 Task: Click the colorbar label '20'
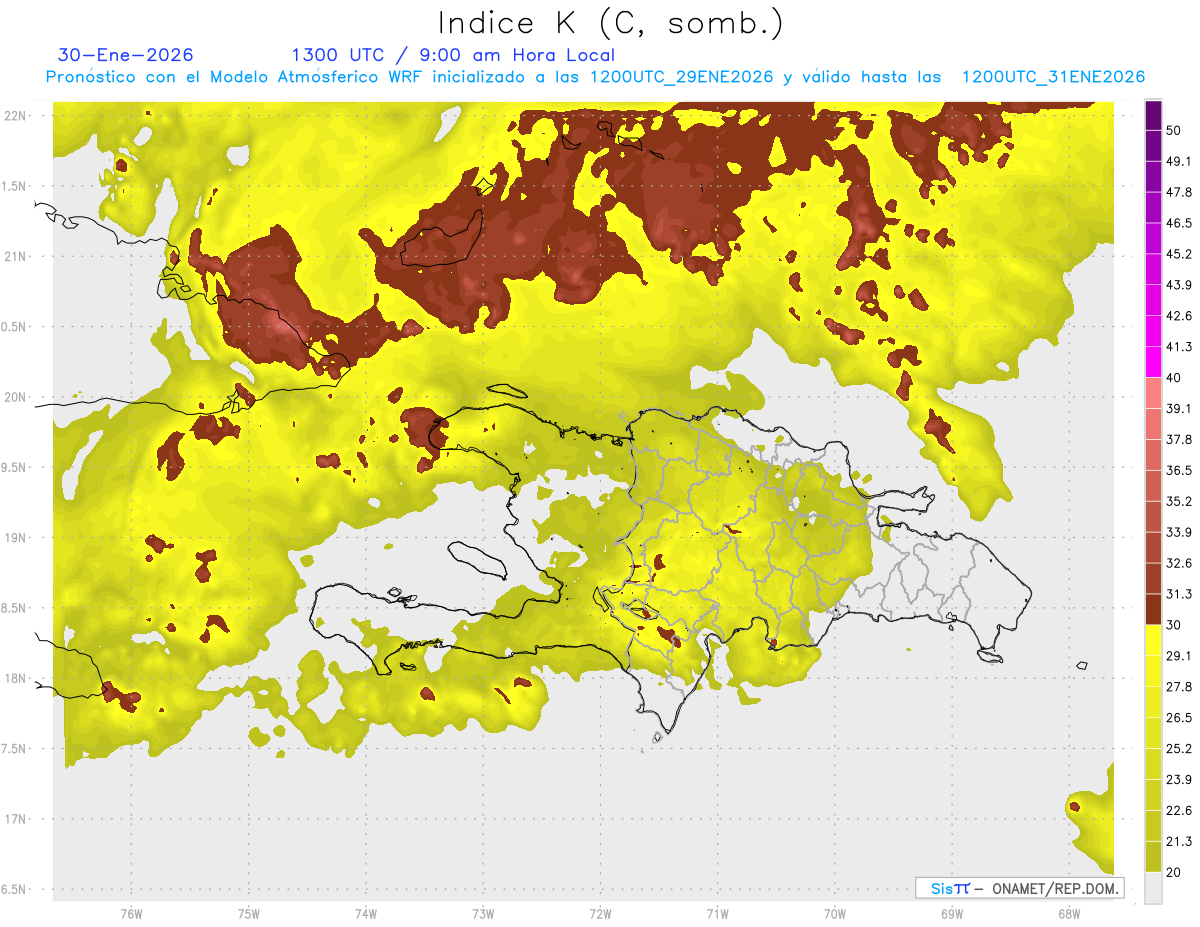point(1175,872)
